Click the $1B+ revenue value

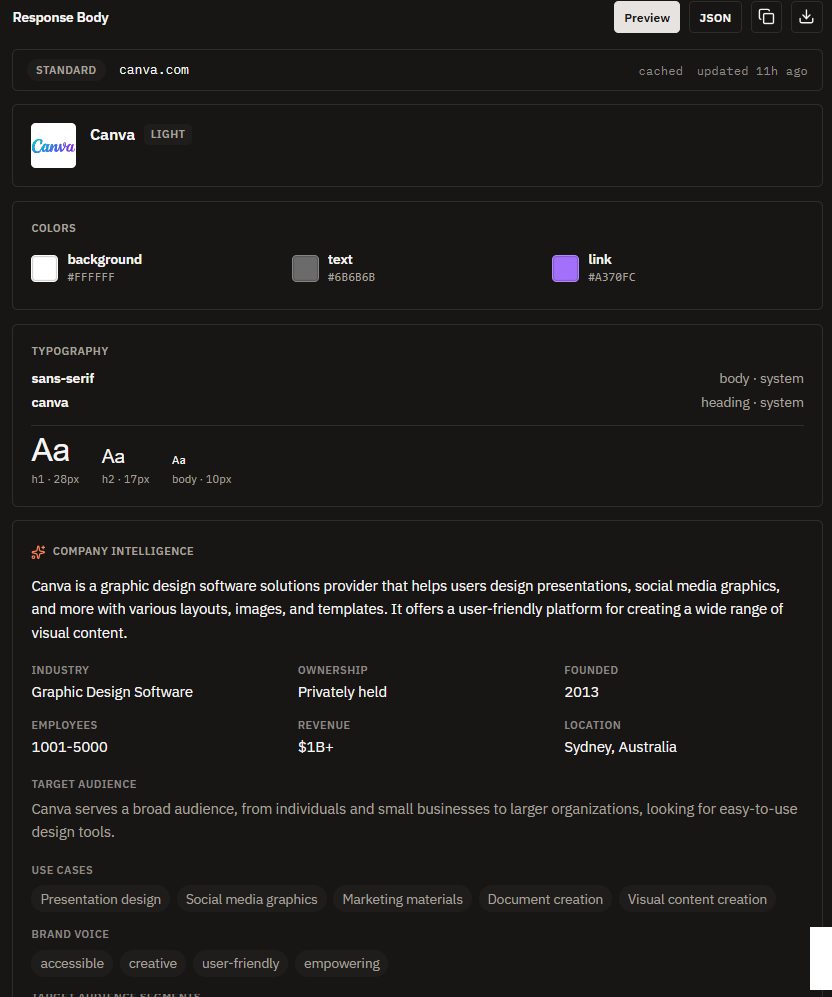tap(315, 746)
